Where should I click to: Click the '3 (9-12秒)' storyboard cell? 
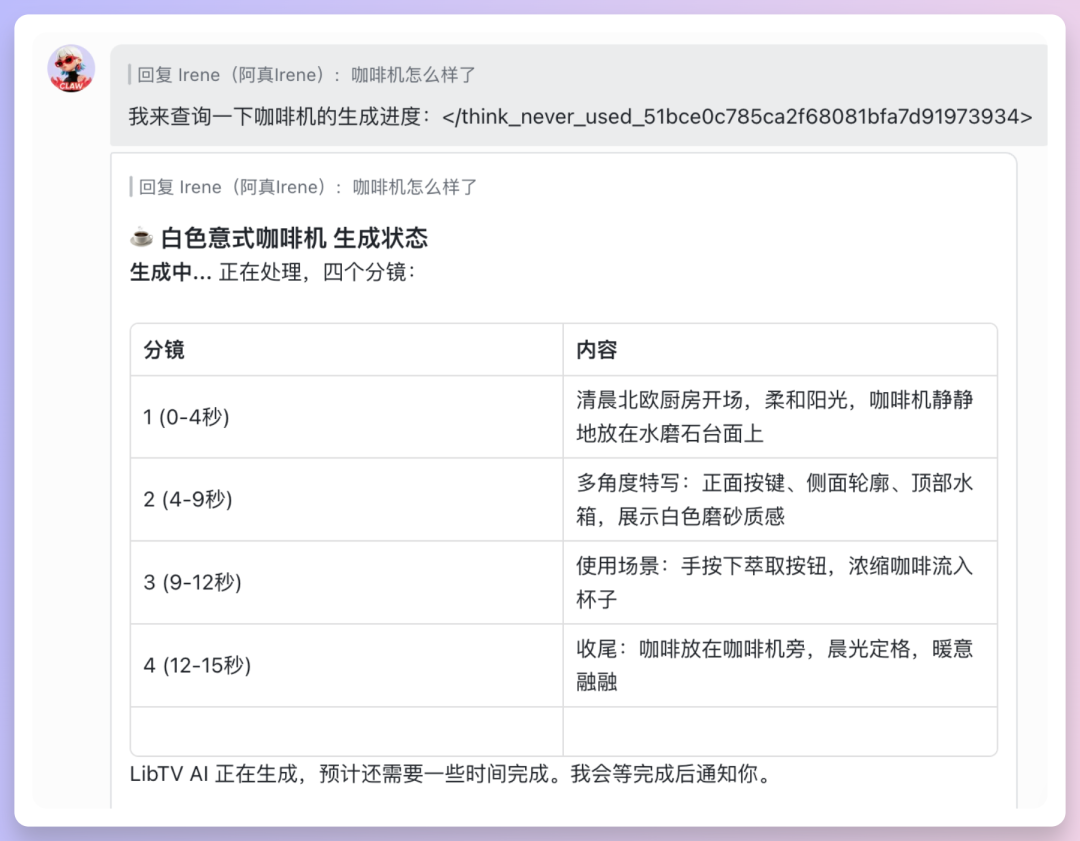(x=193, y=582)
